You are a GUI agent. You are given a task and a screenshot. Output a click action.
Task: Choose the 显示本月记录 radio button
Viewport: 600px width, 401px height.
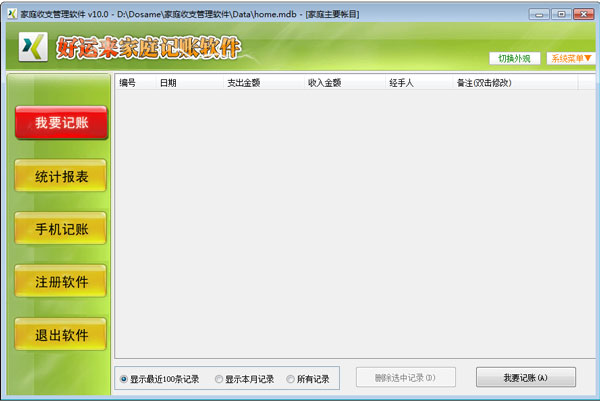[219, 379]
